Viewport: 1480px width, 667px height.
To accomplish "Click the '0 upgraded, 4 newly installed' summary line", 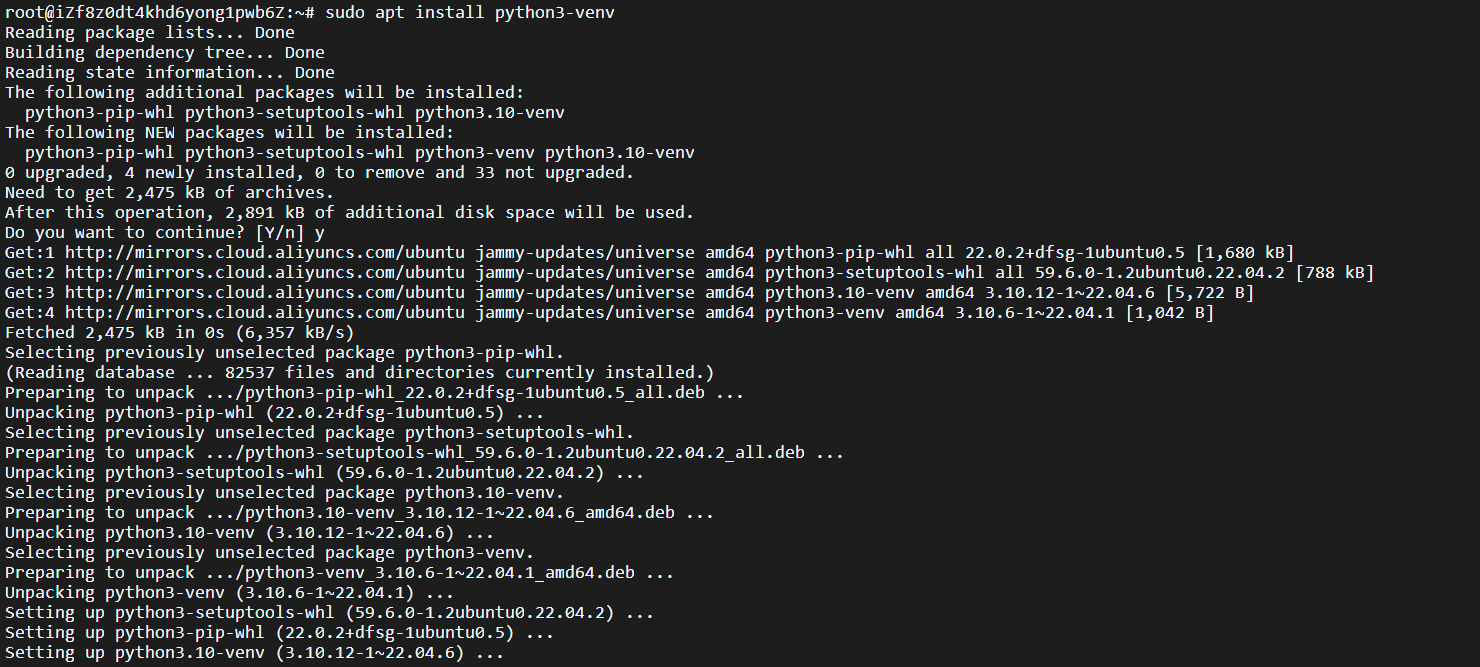I will [320, 173].
